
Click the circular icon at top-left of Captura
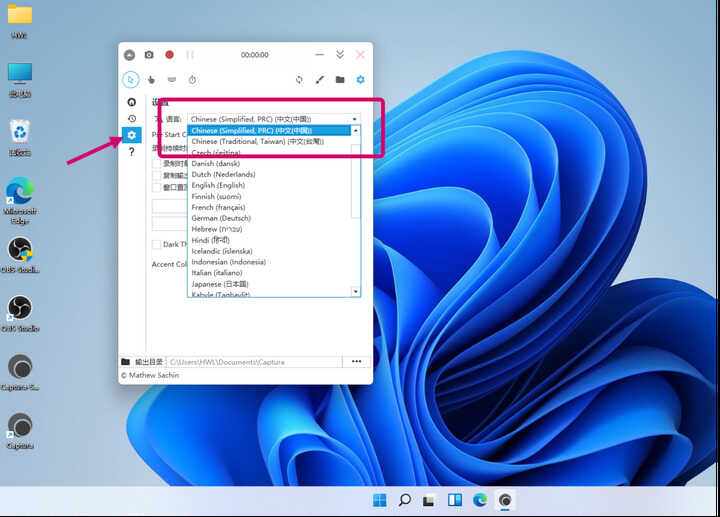click(129, 55)
